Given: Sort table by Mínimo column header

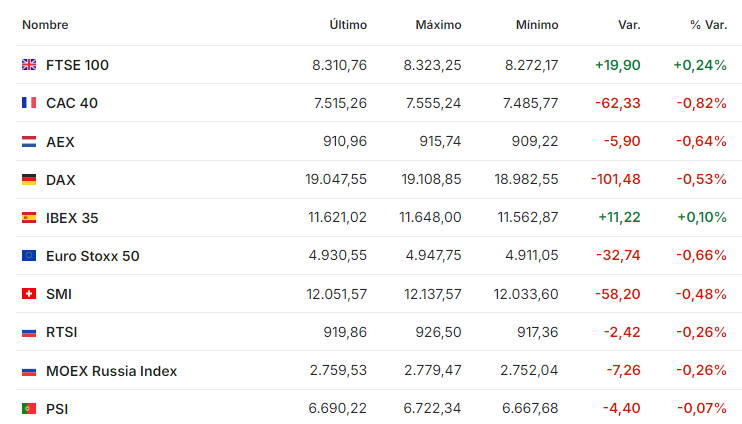Looking at the screenshot, I should pyautogui.click(x=537, y=25).
